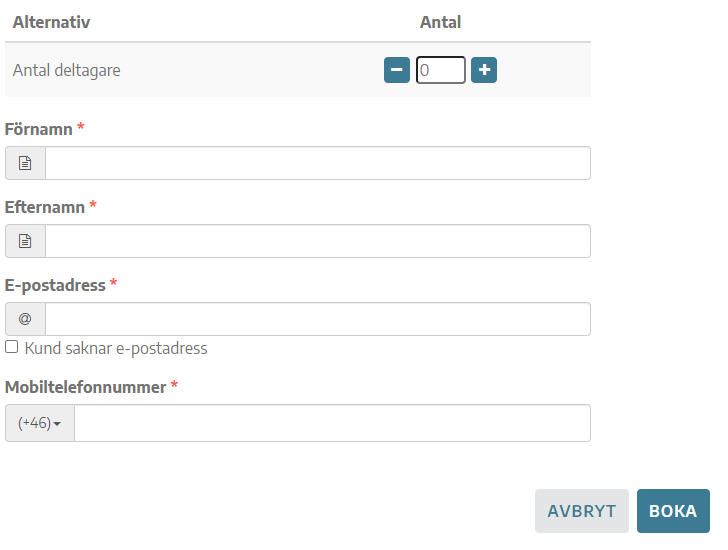Click the Alternativ column header
This screenshot has width=728, height=550.
51,22
